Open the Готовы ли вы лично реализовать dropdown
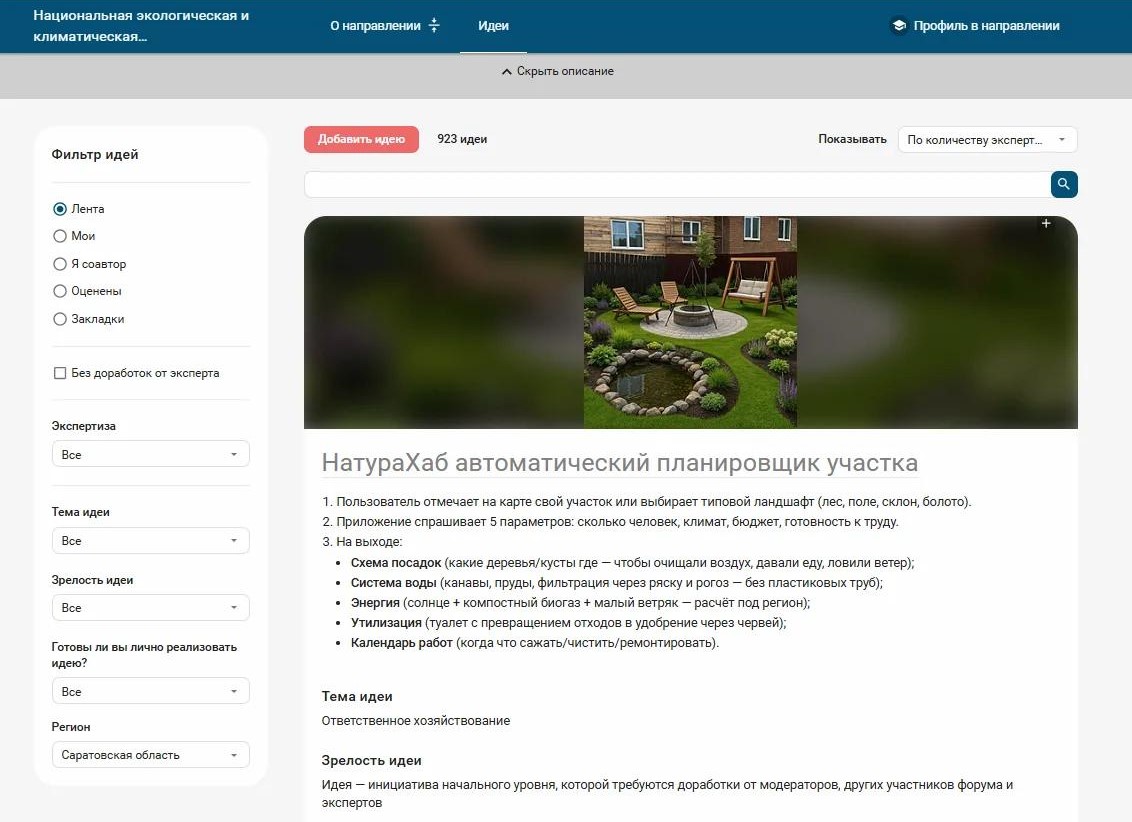Screen dimensions: 1132x822 (x=151, y=691)
